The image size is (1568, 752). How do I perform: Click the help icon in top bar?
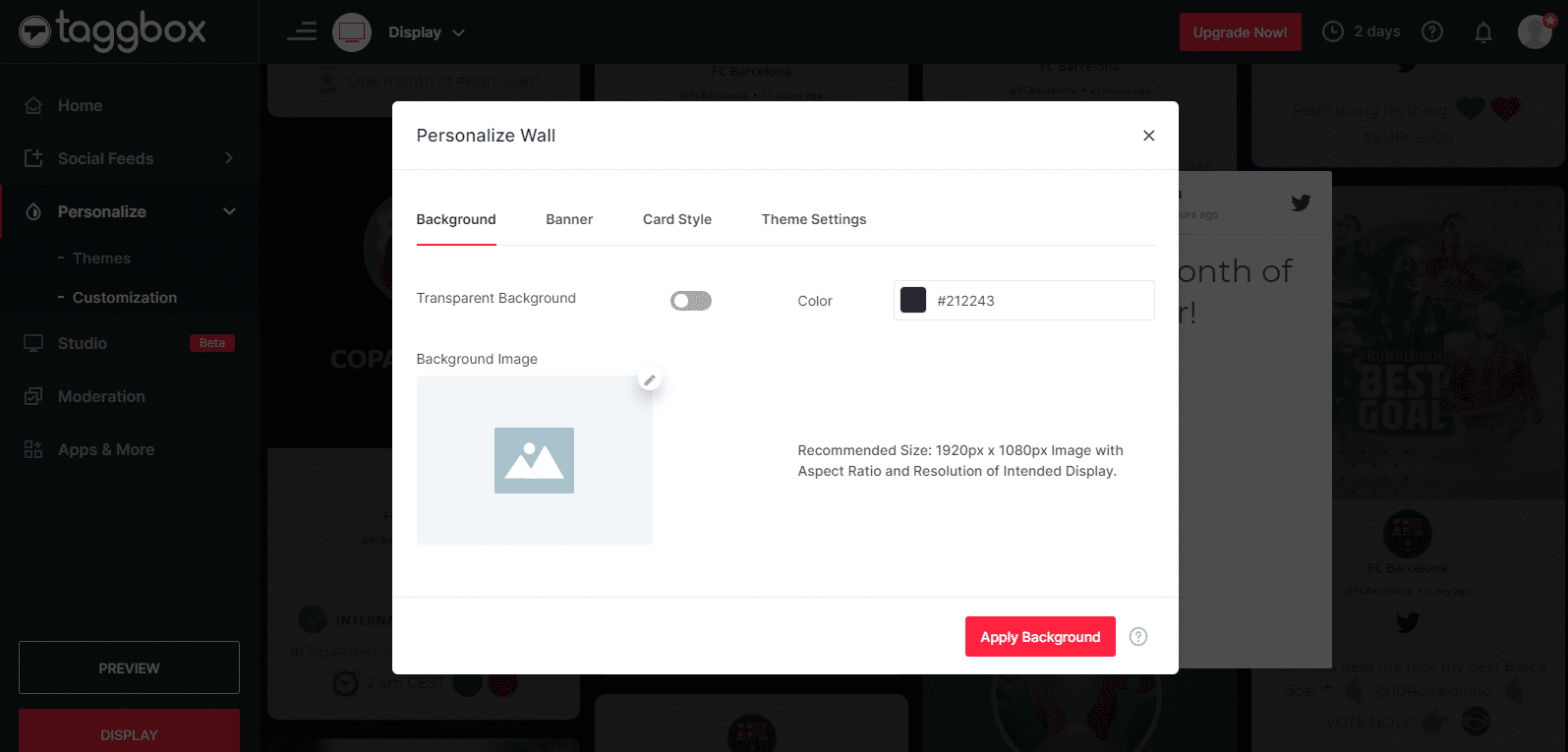pos(1432,32)
